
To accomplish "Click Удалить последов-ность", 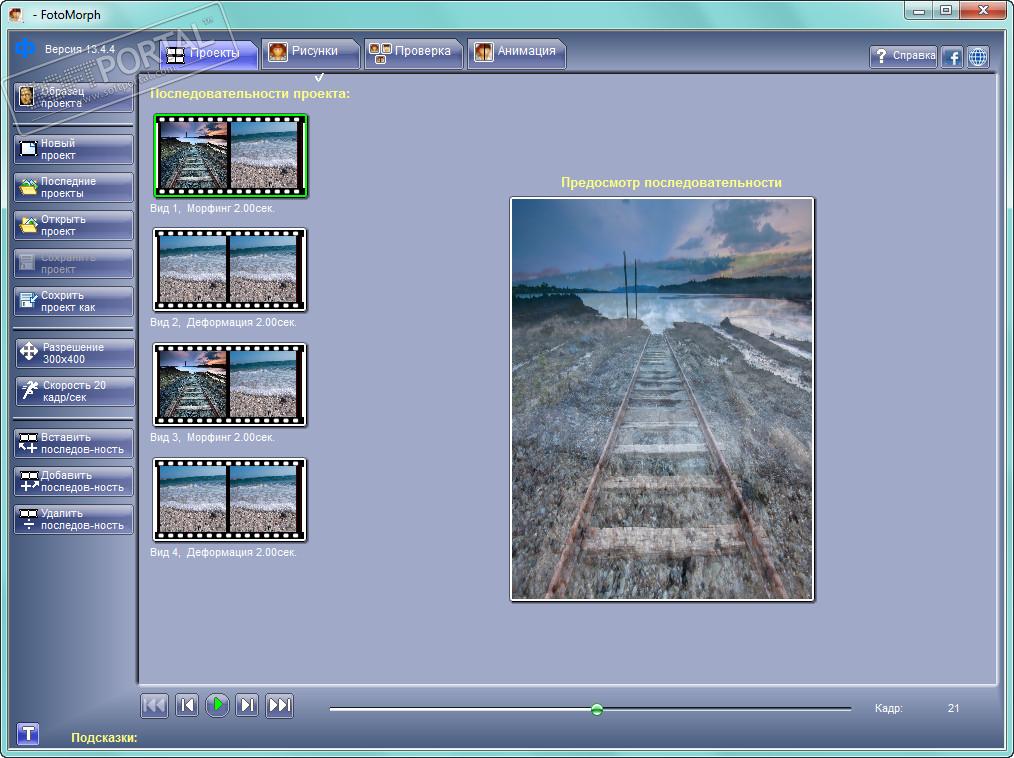I will pyautogui.click(x=73, y=519).
